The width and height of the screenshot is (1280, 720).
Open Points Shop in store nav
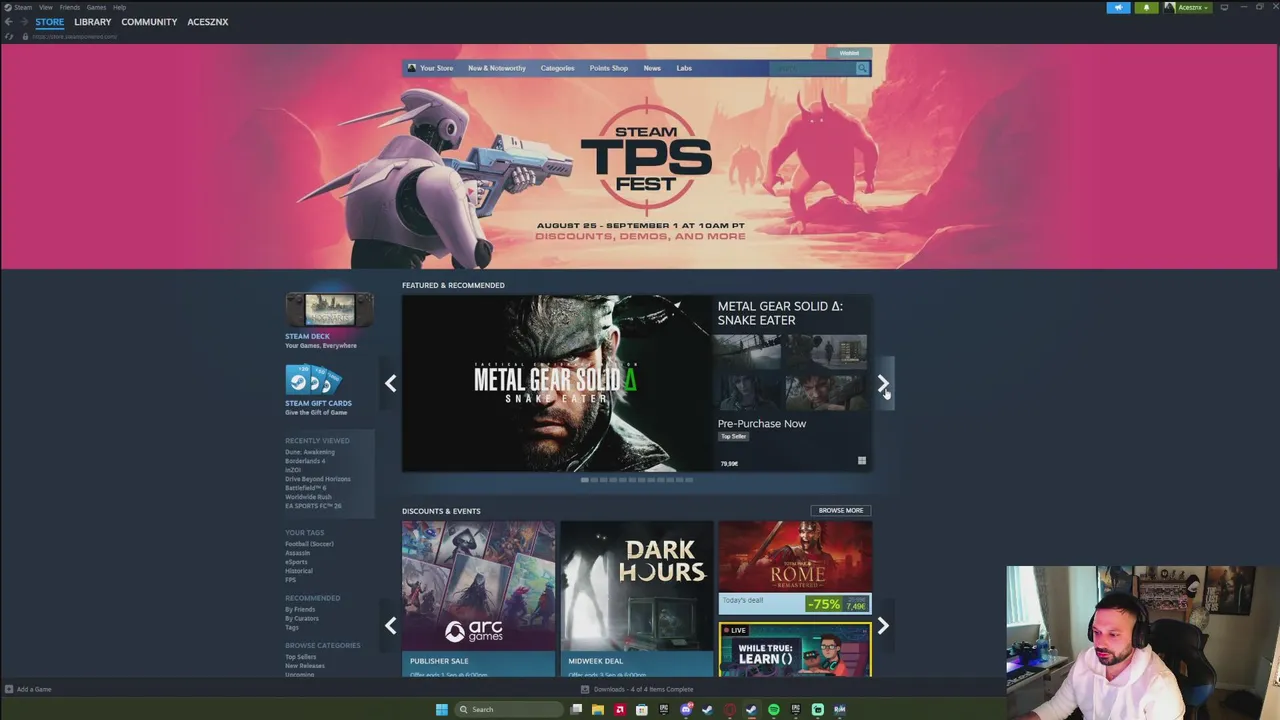point(608,68)
